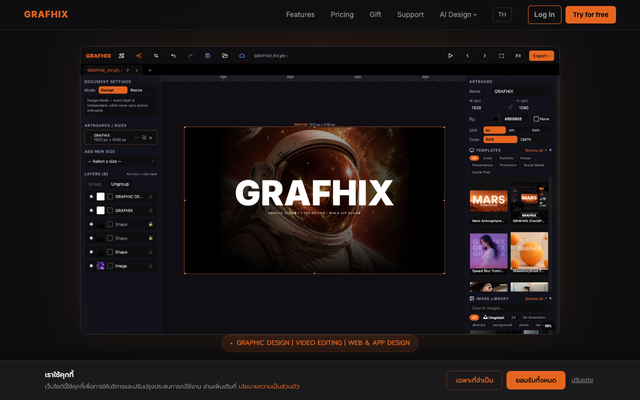Open file with the folder icon
640x400 pixels.
pyautogui.click(x=224, y=56)
